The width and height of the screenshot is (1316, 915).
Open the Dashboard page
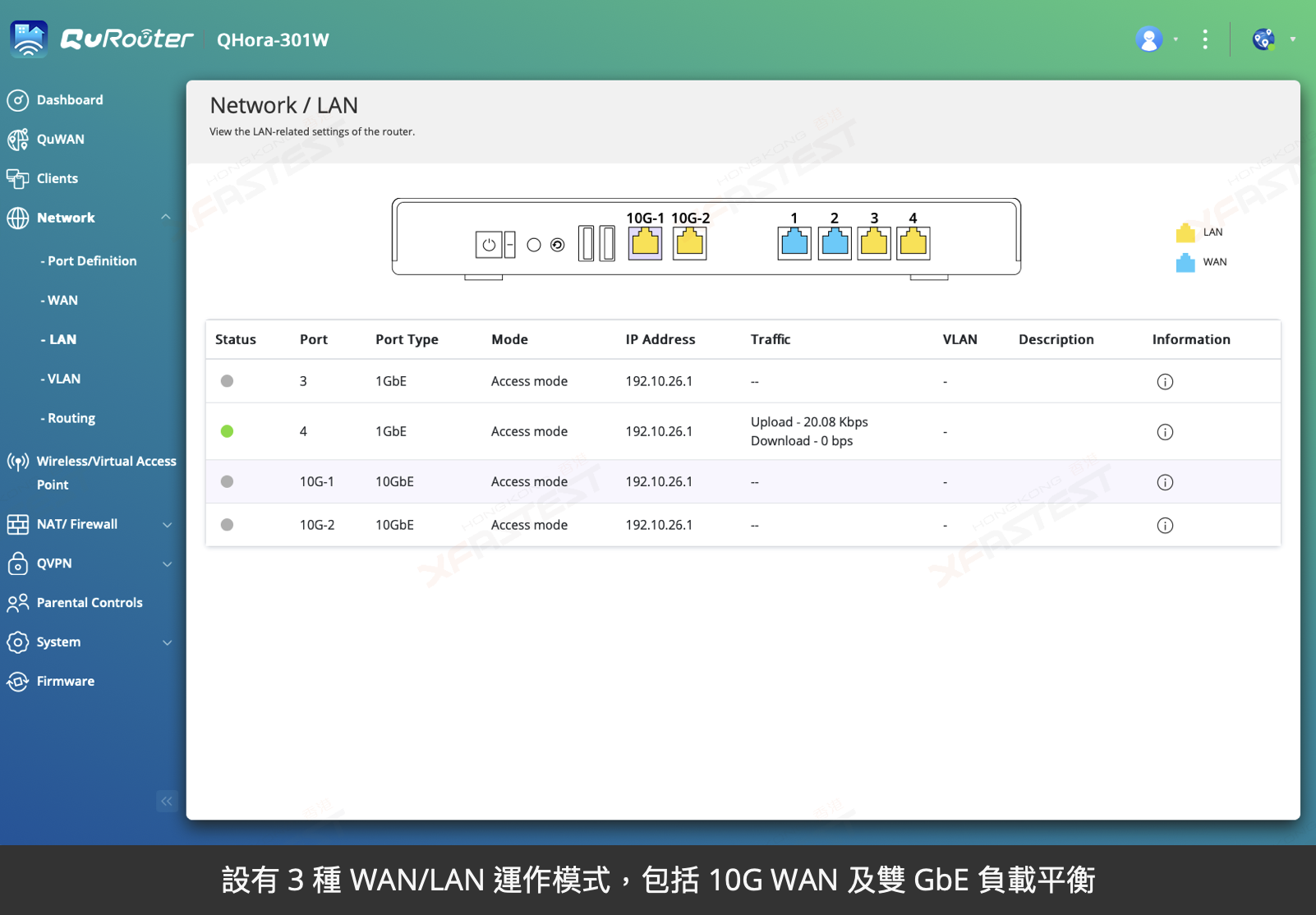[69, 100]
